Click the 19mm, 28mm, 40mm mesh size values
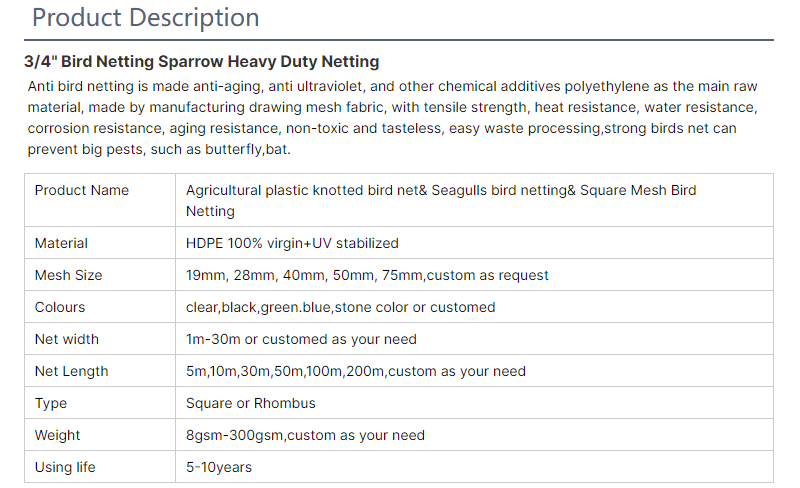This screenshot has width=800, height=488. click(x=367, y=275)
